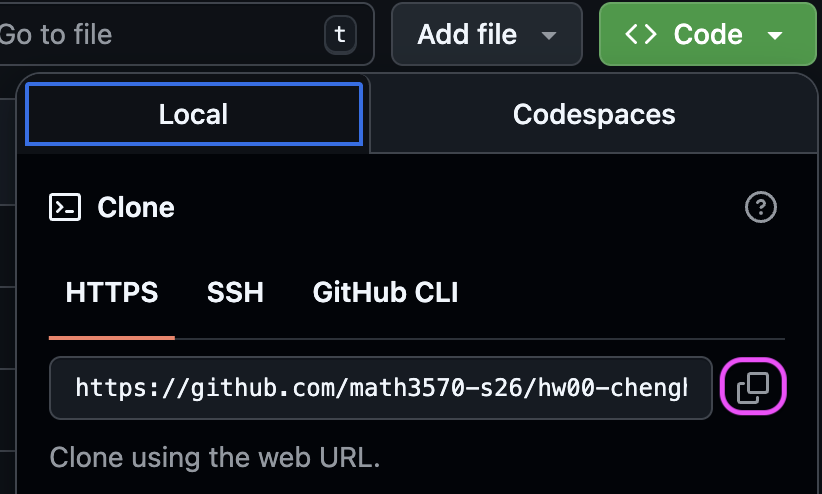Click the Clone section heading
This screenshot has height=494, width=822.
(x=136, y=208)
